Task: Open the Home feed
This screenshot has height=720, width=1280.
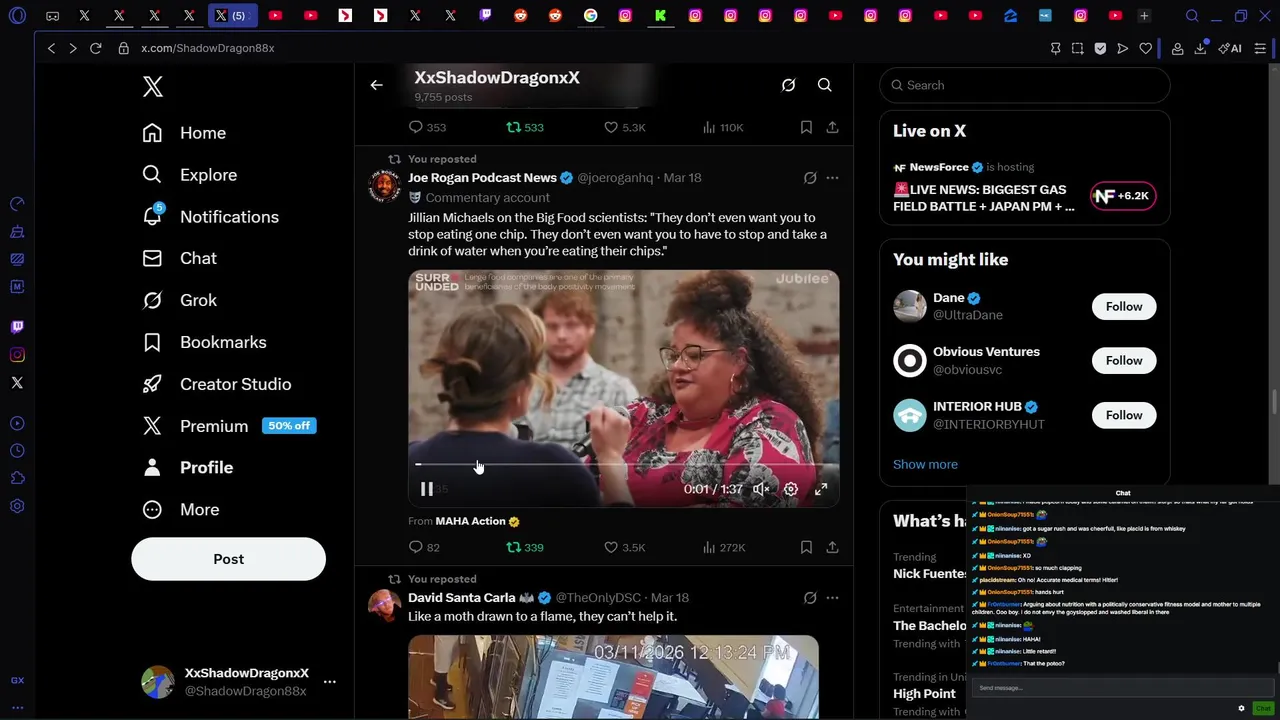Action: [184, 133]
